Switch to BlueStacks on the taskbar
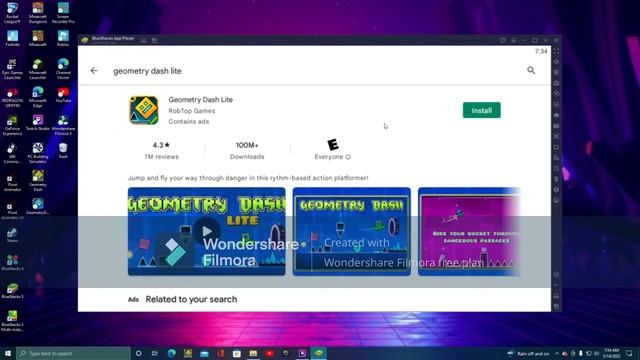 point(318,353)
